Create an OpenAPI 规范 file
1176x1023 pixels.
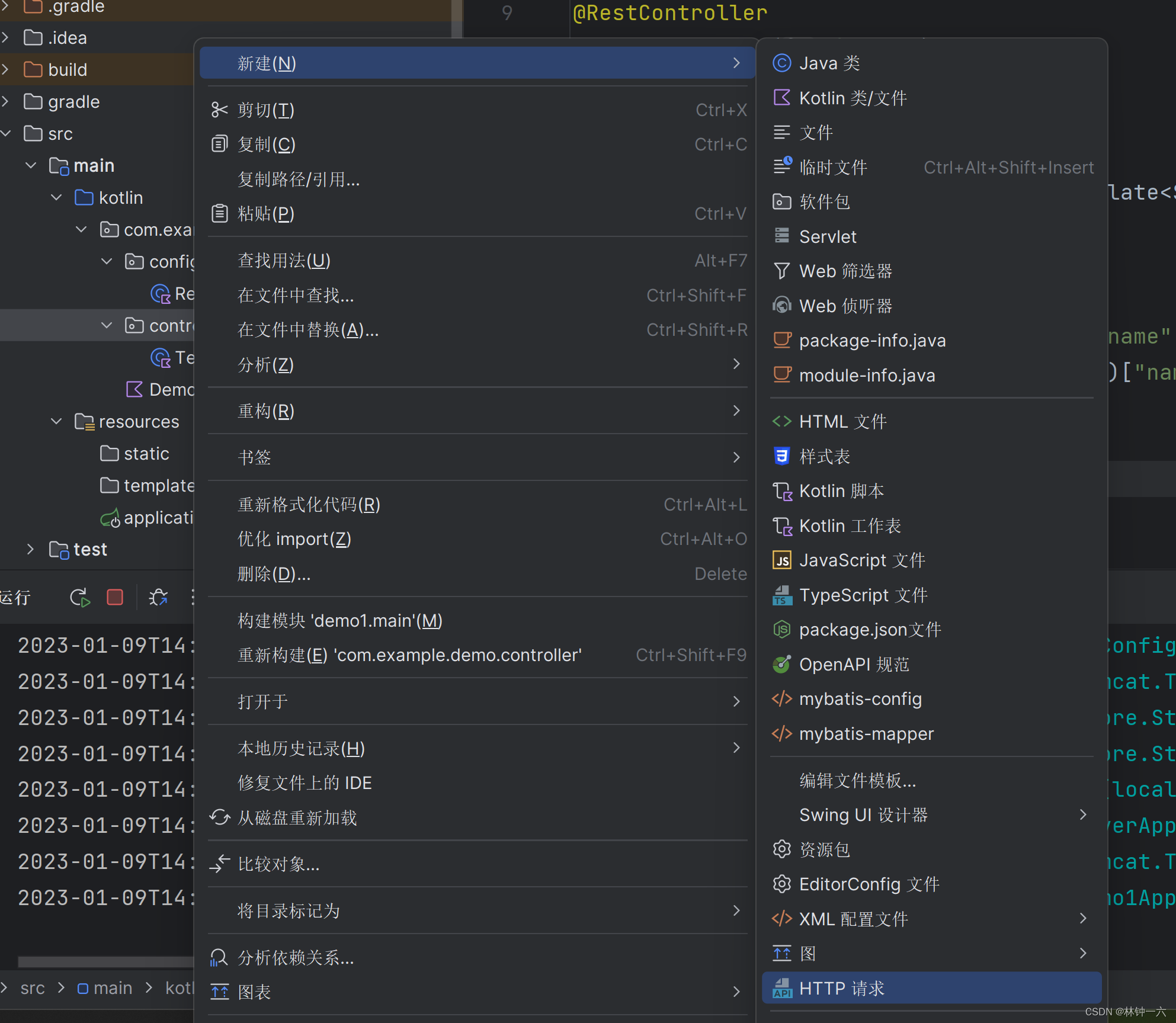854,664
